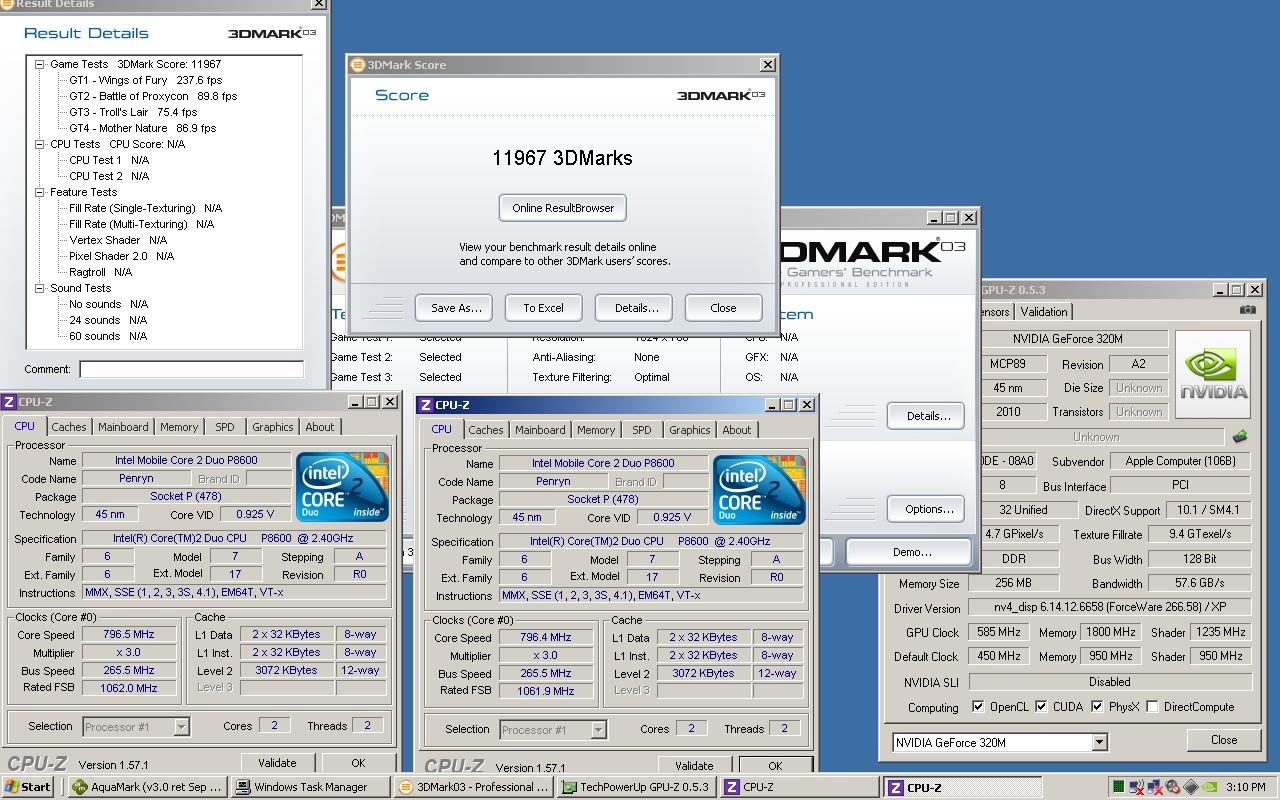Click the disconnected LAN tray icon

(x=1155, y=787)
